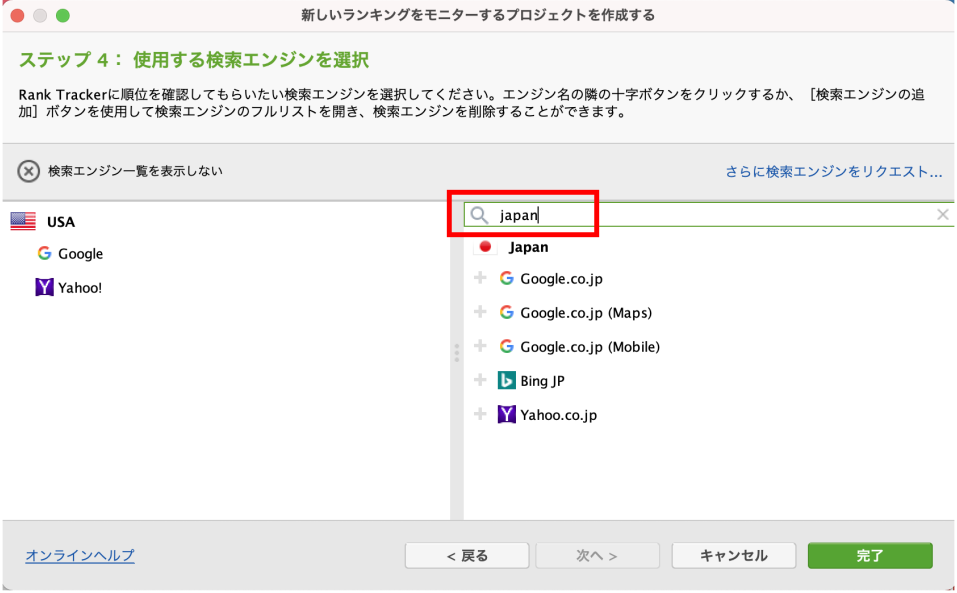Clear the japan search with X icon
Screen dimensions: 957x593
click(942, 215)
